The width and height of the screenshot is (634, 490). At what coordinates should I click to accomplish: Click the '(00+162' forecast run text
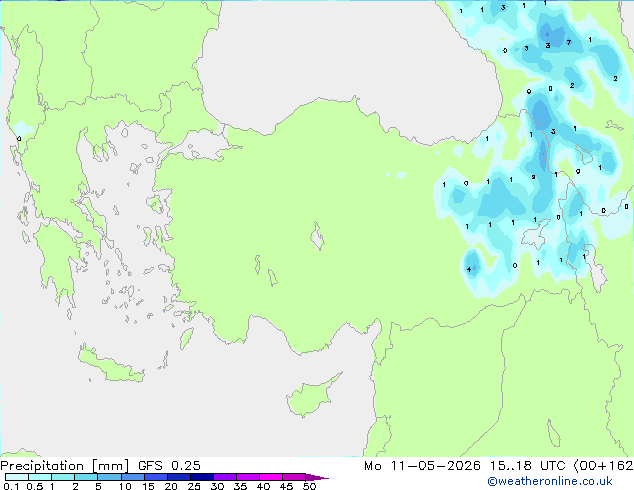[x=603, y=466]
